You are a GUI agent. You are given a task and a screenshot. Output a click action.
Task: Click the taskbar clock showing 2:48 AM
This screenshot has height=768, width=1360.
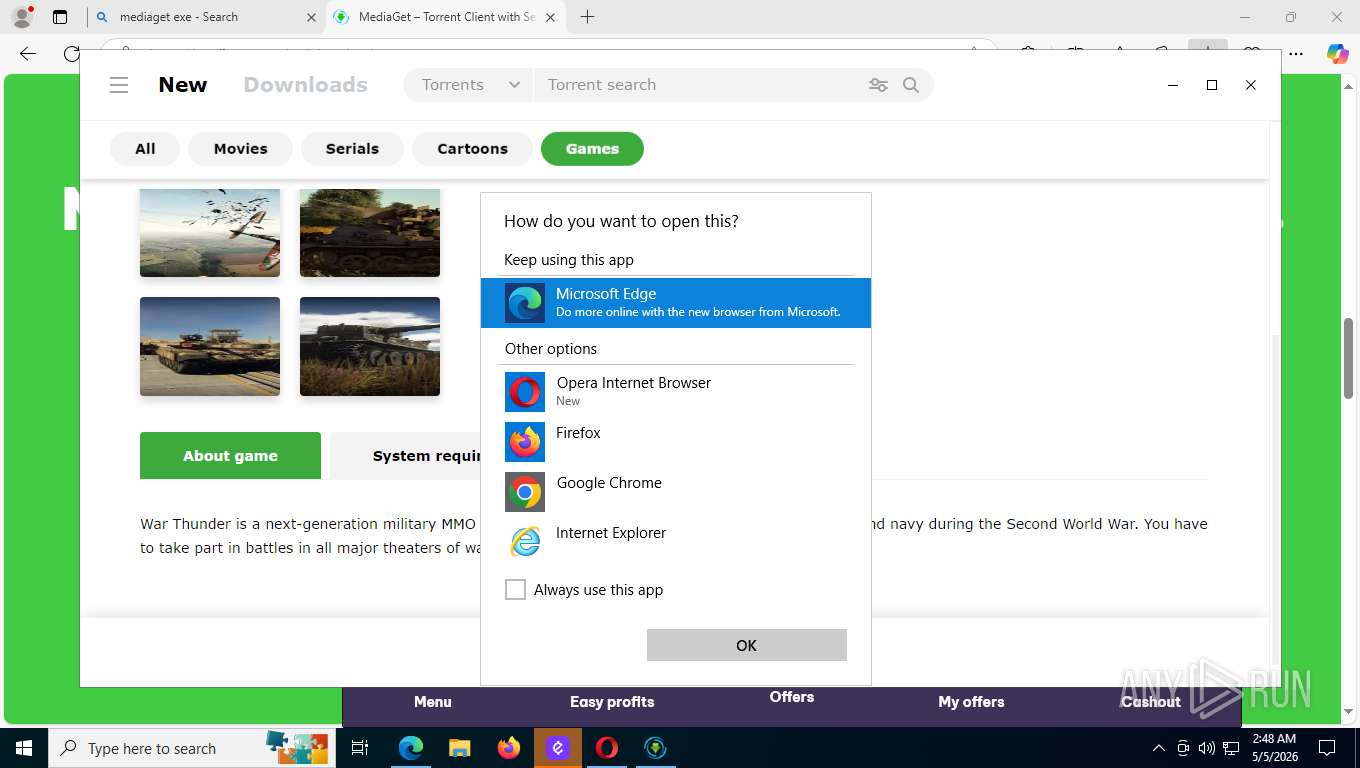(x=1274, y=748)
